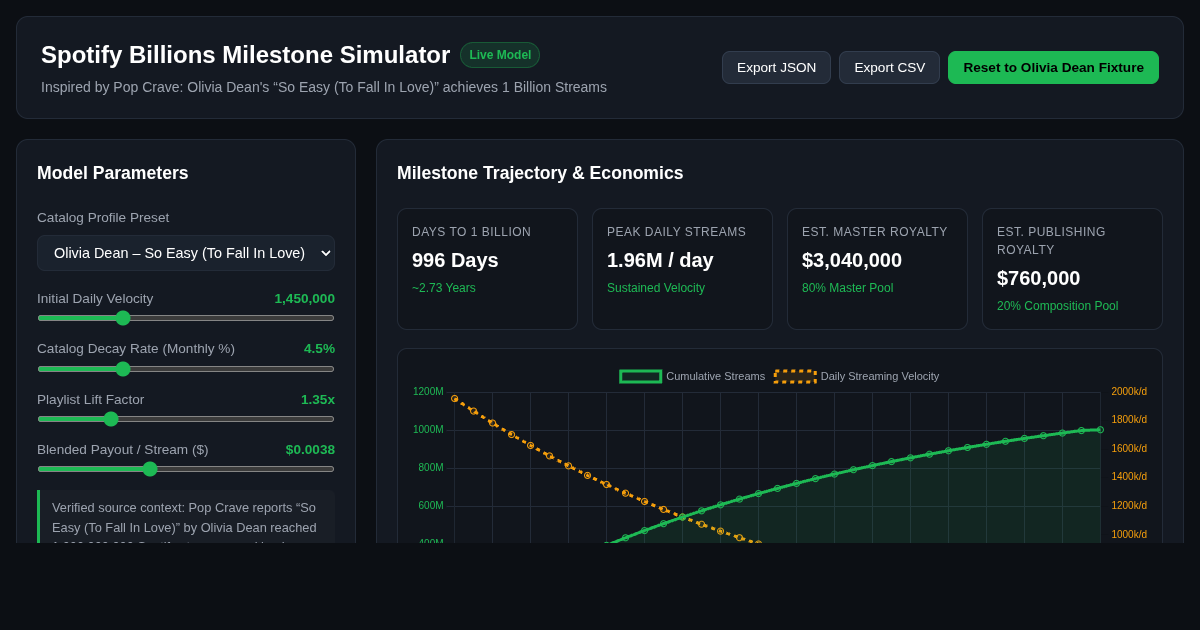The height and width of the screenshot is (630, 1200).
Task: Click the verified source context note
Action: click(186, 517)
